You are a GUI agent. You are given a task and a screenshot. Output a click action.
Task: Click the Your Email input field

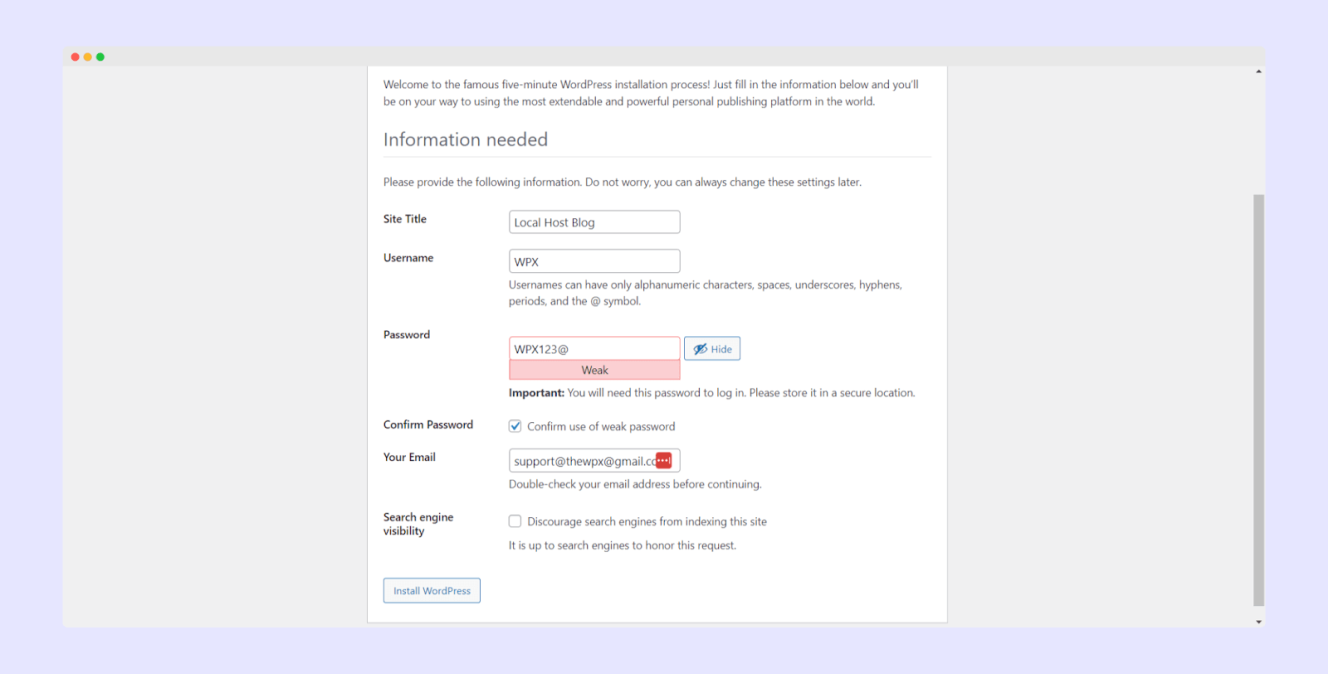click(x=594, y=461)
